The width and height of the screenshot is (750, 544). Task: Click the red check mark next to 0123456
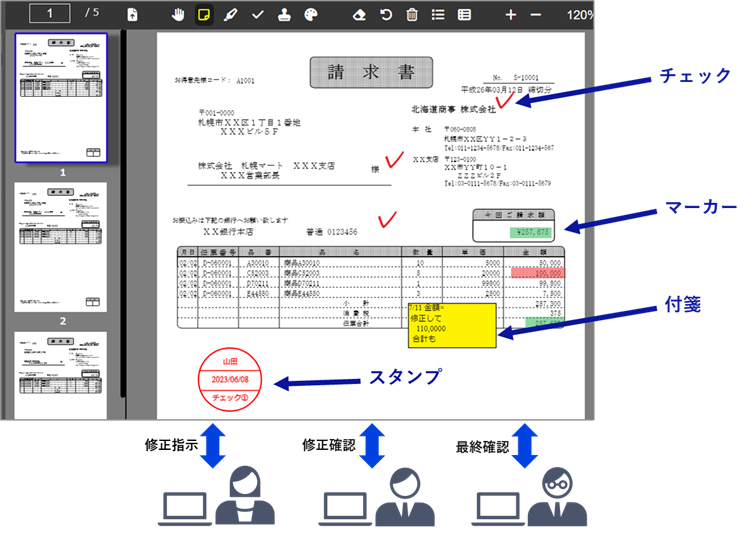387,220
